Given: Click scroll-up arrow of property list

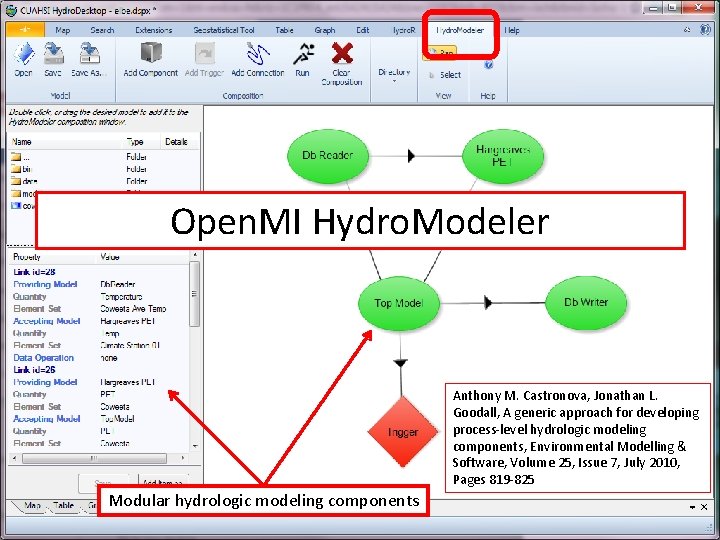Looking at the screenshot, I should tap(195, 255).
